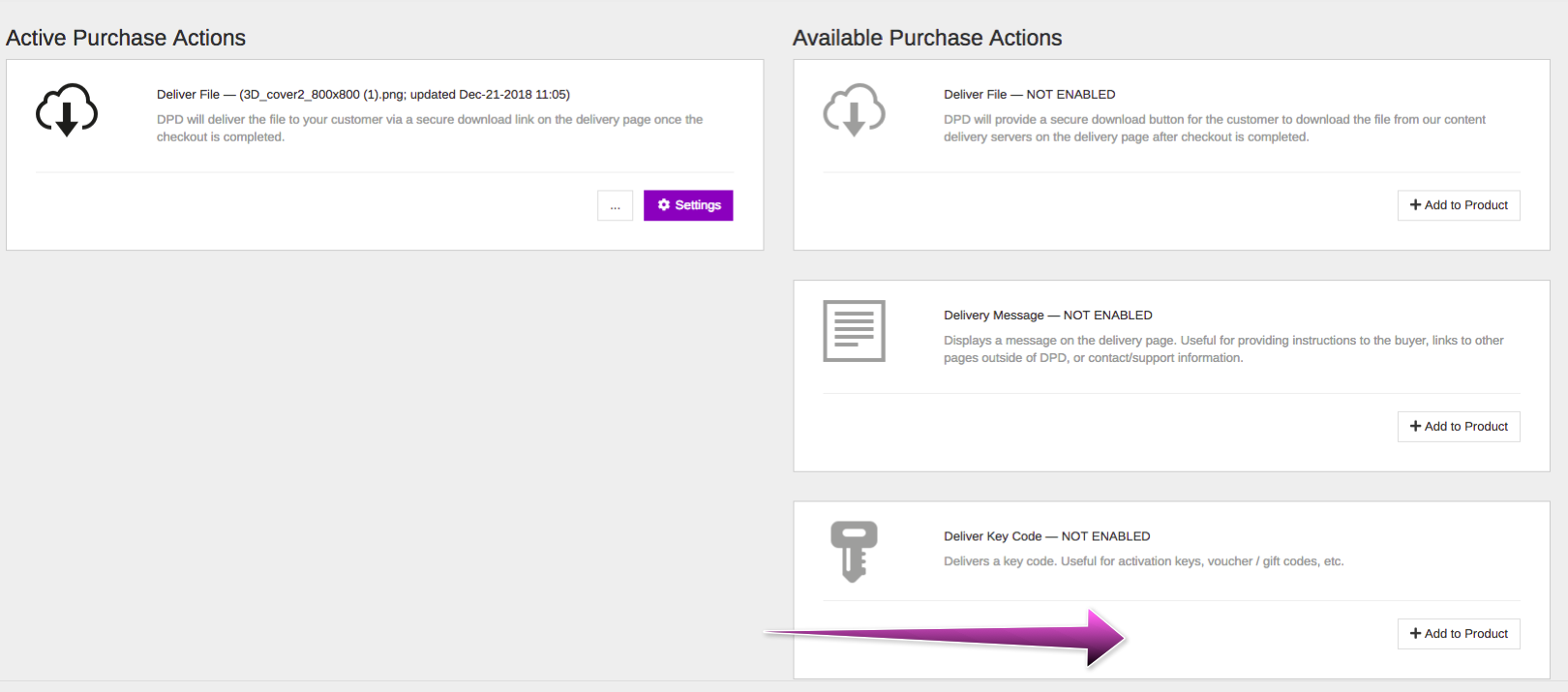Image resolution: width=1568 pixels, height=692 pixels.
Task: Open Settings for active Deliver File action
Action: click(x=688, y=205)
